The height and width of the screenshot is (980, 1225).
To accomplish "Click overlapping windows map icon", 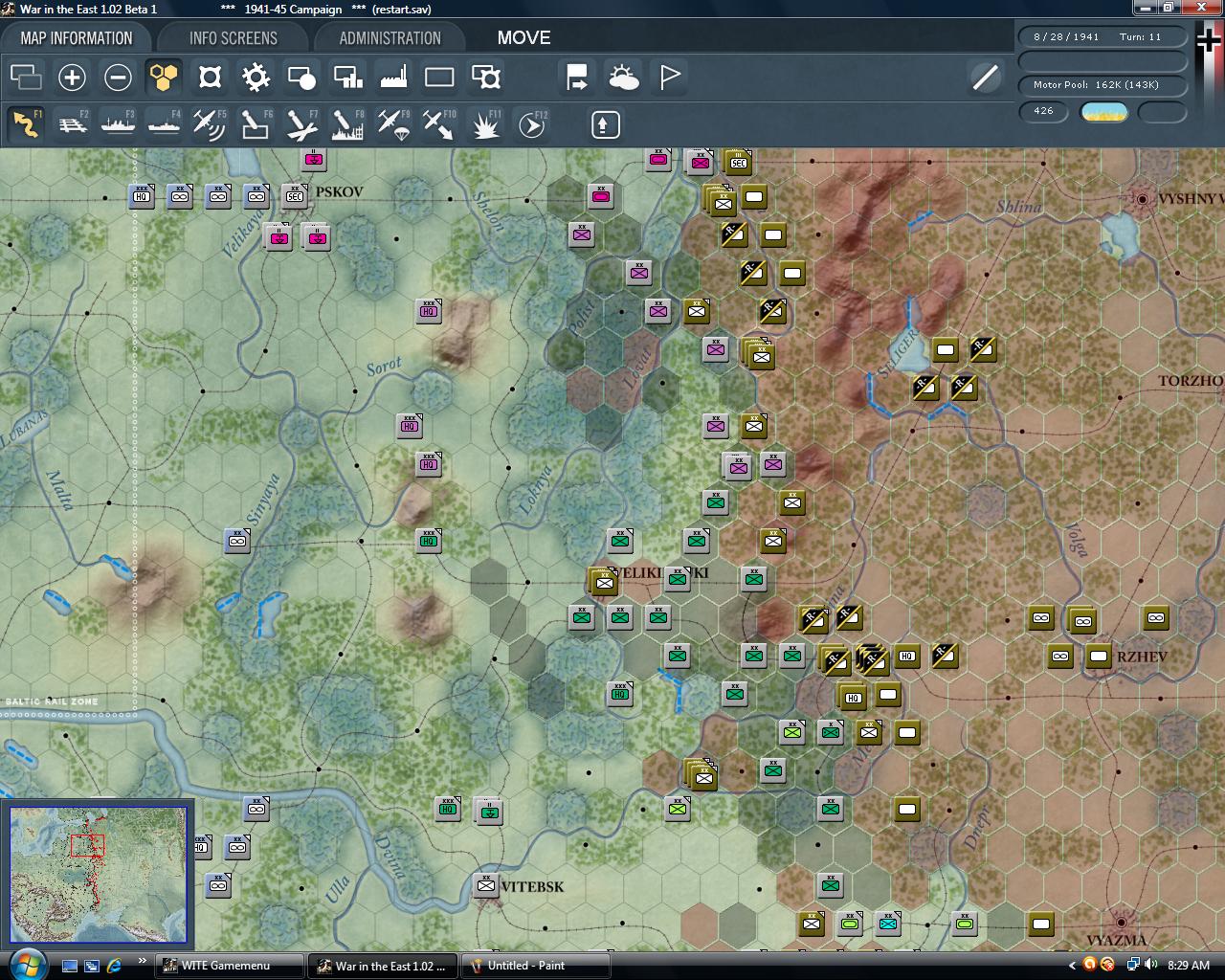I will (26, 77).
